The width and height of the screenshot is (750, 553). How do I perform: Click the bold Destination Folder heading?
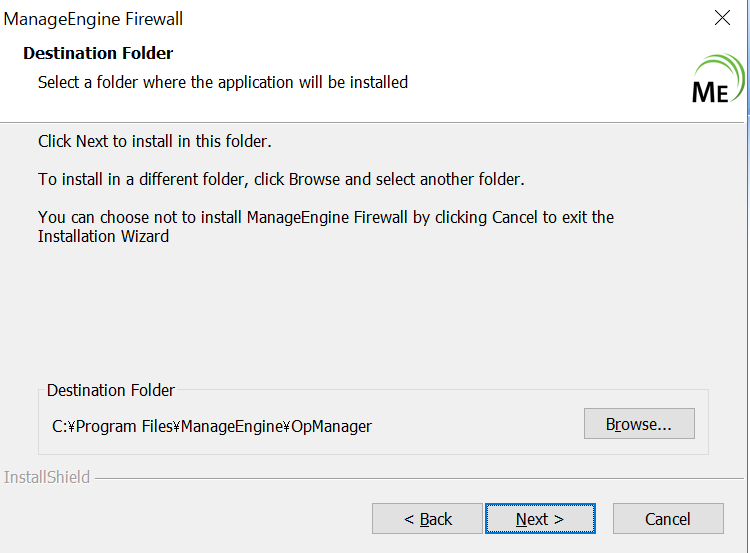98,54
